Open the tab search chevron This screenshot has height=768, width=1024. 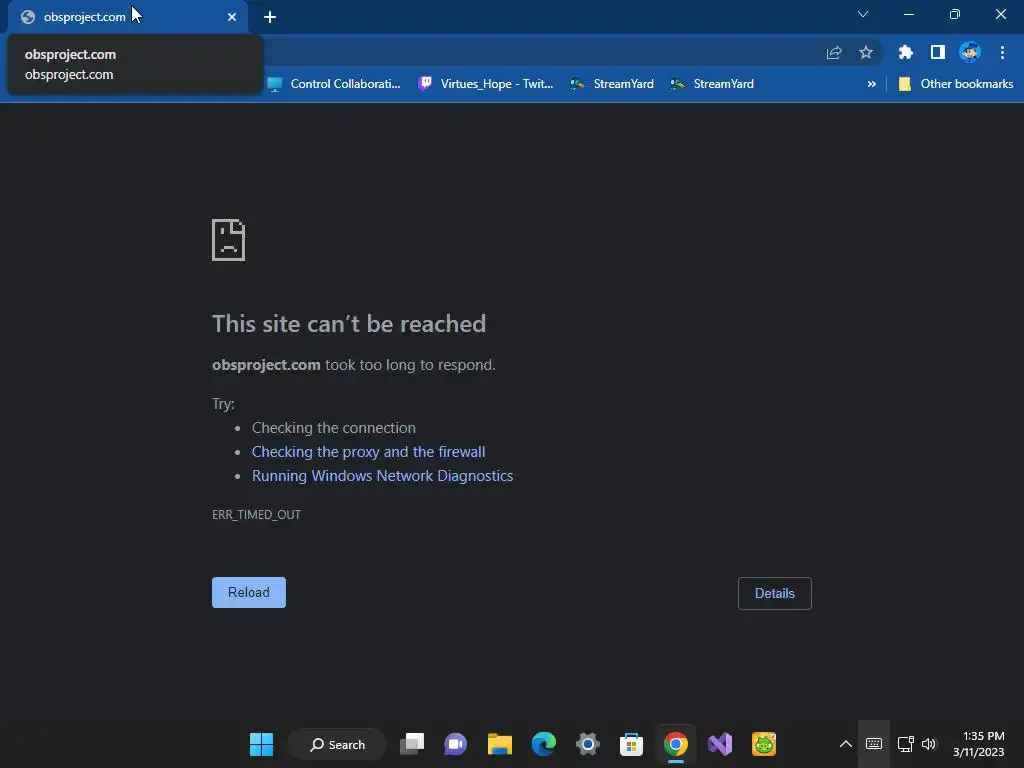(863, 14)
